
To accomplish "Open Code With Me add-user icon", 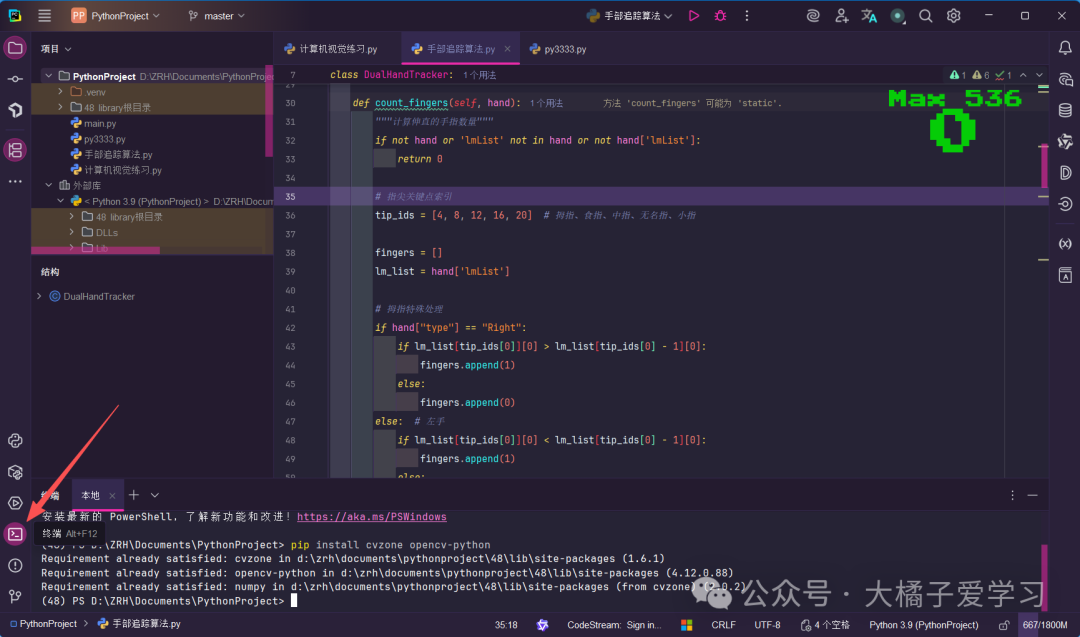I will point(841,16).
